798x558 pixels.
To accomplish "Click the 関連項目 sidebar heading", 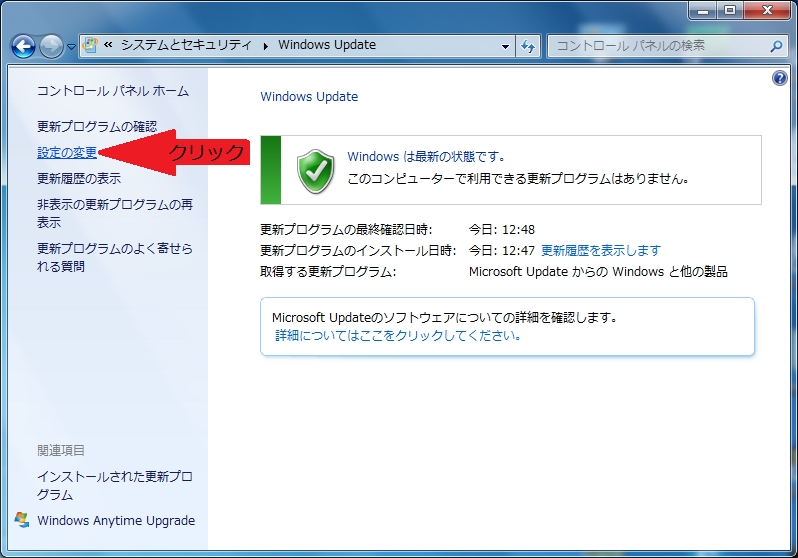I will click(x=61, y=450).
